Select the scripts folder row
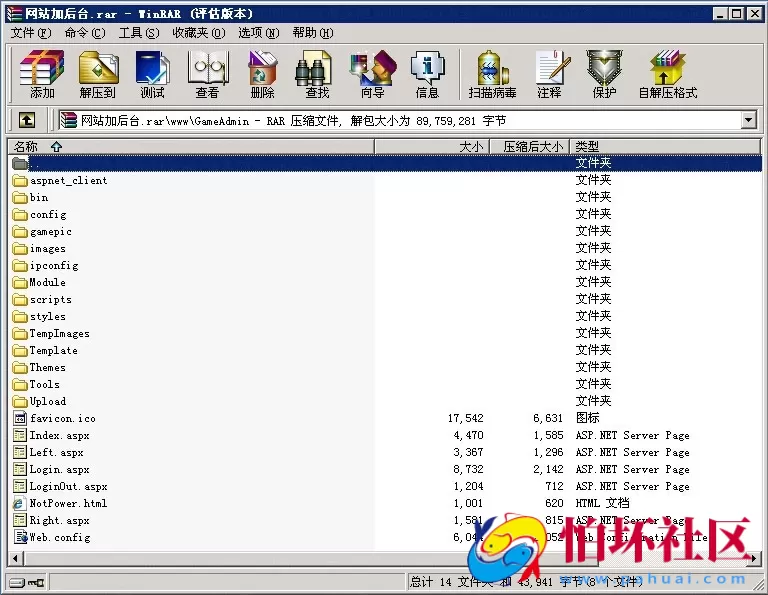 click(x=385, y=299)
